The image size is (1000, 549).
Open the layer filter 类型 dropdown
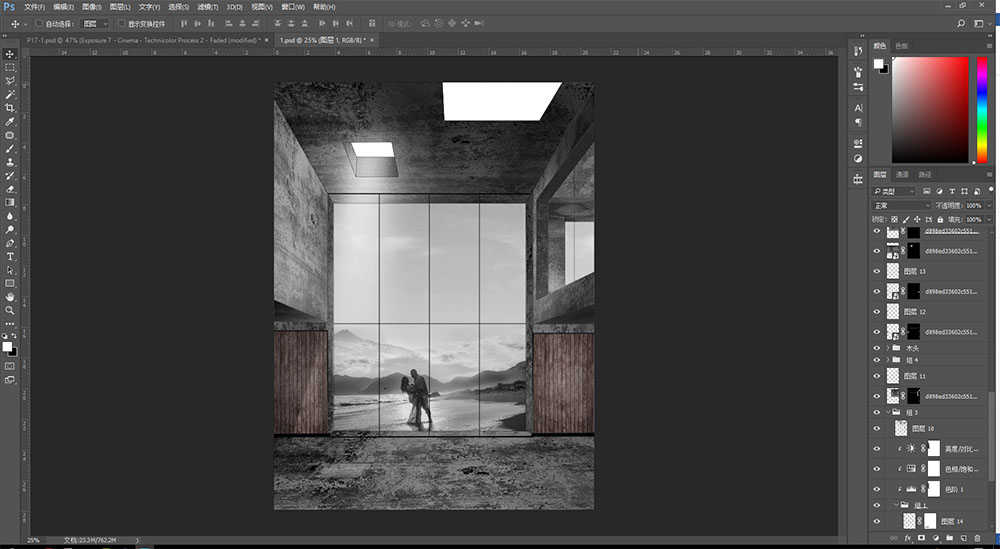coord(893,191)
